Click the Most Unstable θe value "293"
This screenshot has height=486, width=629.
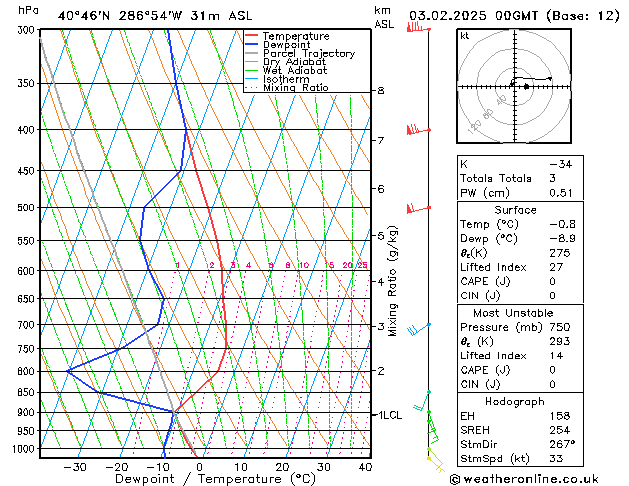click(560, 341)
